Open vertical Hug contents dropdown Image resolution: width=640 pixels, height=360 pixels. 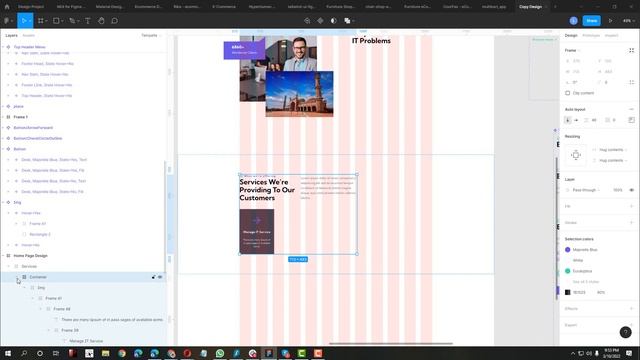point(610,160)
